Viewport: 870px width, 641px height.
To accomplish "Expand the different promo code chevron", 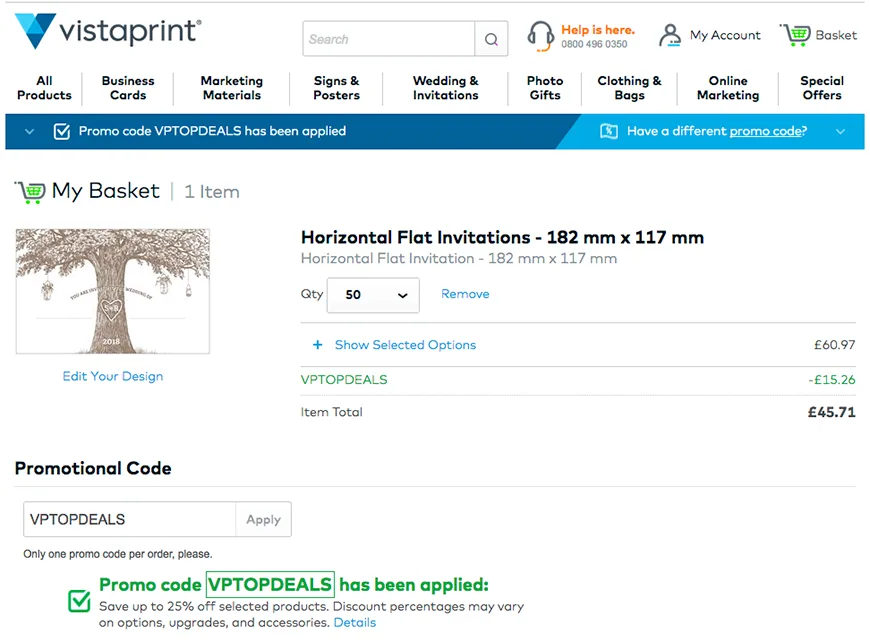I will [x=840, y=131].
